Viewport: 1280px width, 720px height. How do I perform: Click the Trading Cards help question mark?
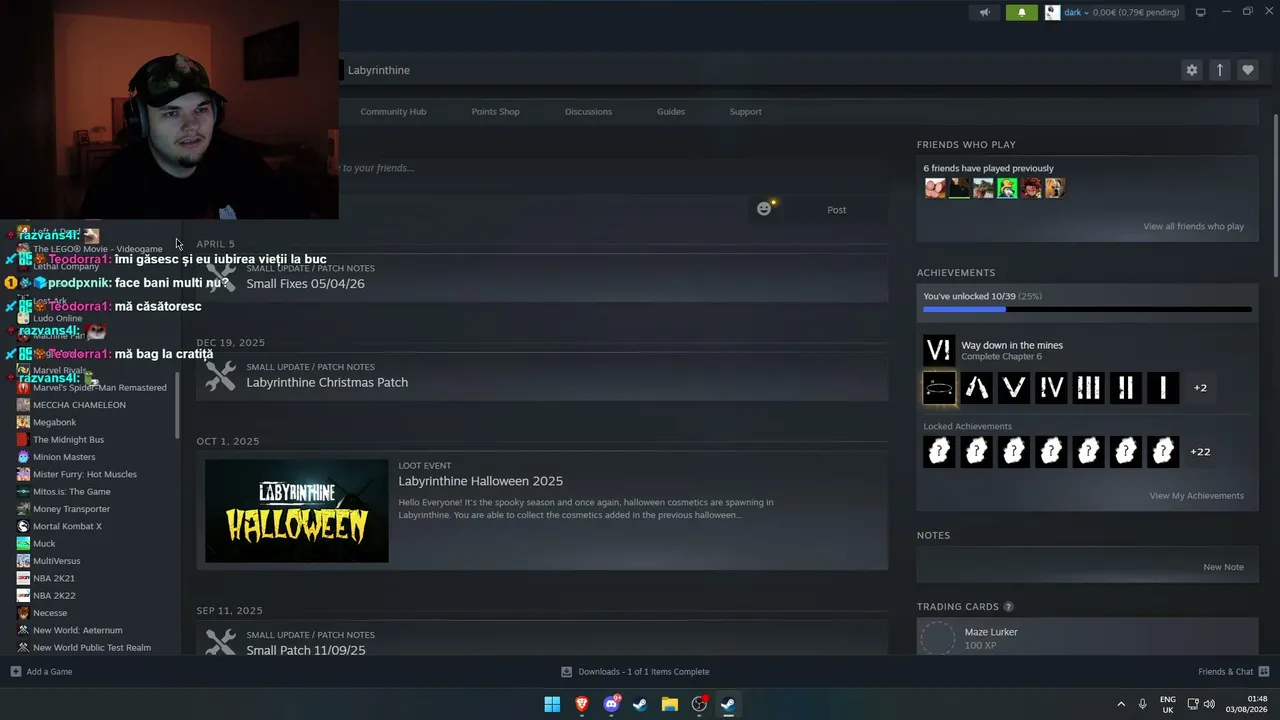click(x=1008, y=607)
